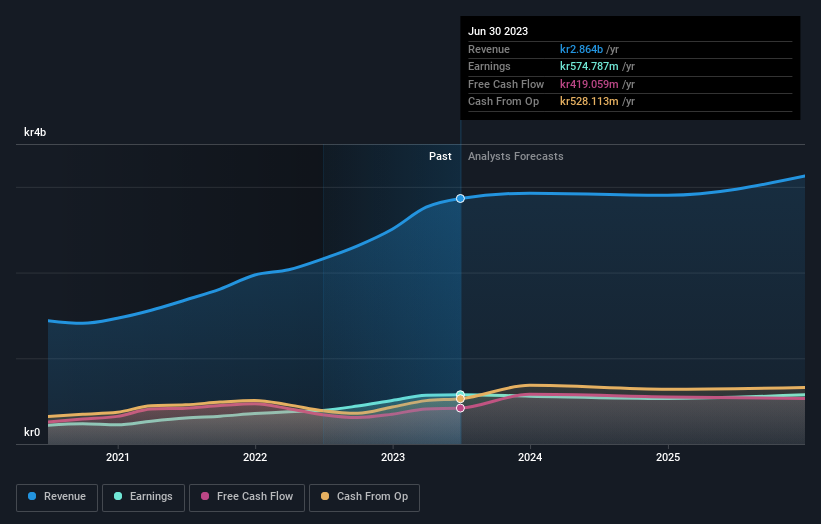The height and width of the screenshot is (524, 821).
Task: Select the 2024 x-axis label
Action: 530,457
